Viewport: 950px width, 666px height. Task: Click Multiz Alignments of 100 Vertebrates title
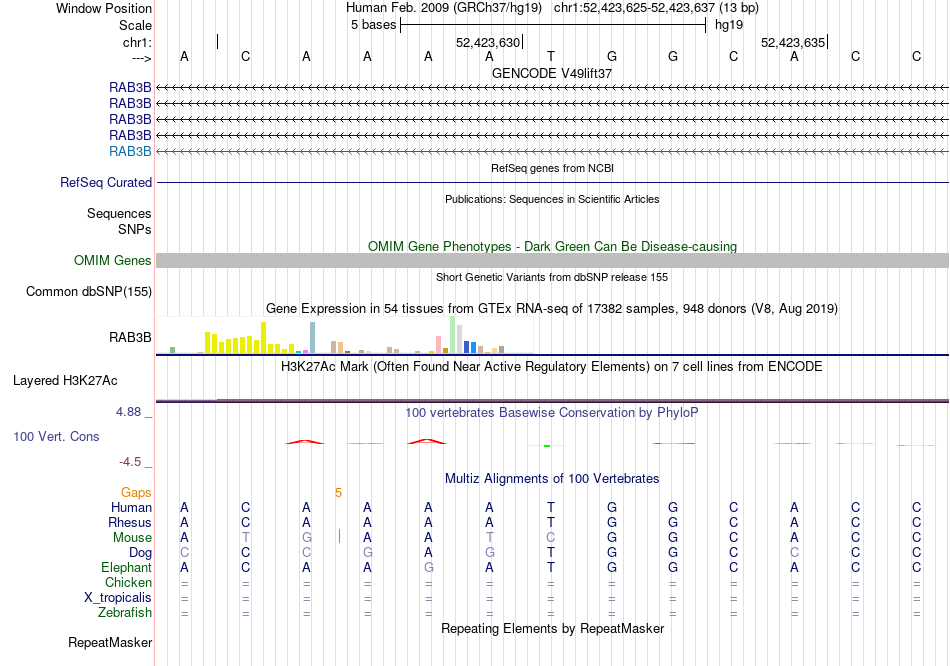(x=552, y=479)
